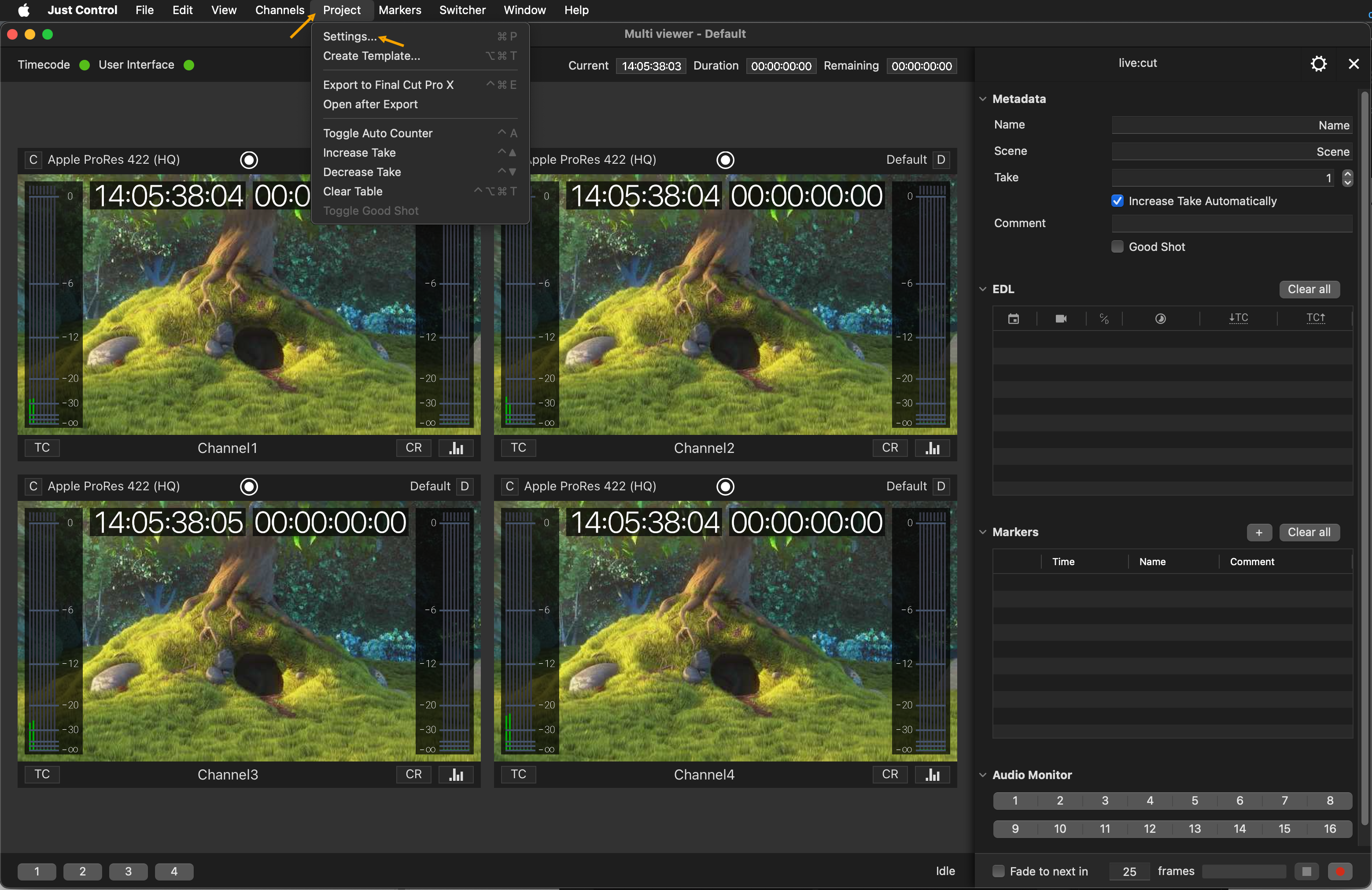Toggle TC button on Channel1
Viewport: 1372px width, 890px height.
pyautogui.click(x=42, y=448)
